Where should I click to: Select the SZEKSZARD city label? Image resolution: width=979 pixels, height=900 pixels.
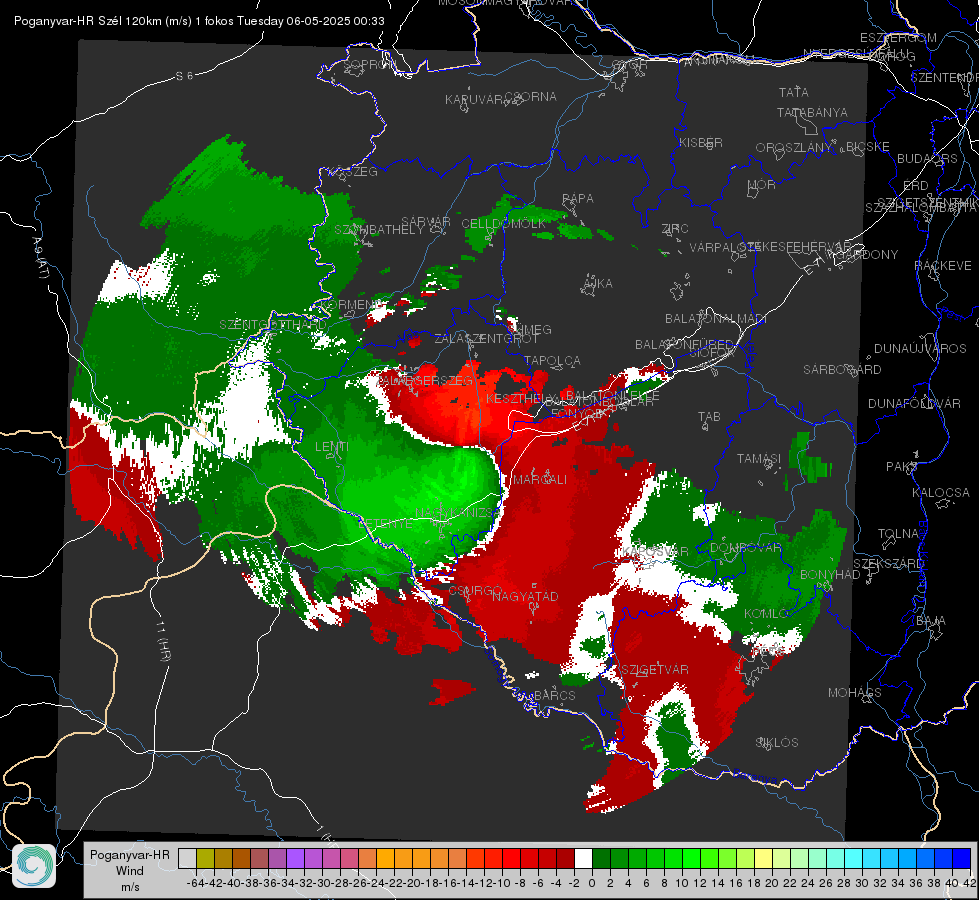(889, 564)
